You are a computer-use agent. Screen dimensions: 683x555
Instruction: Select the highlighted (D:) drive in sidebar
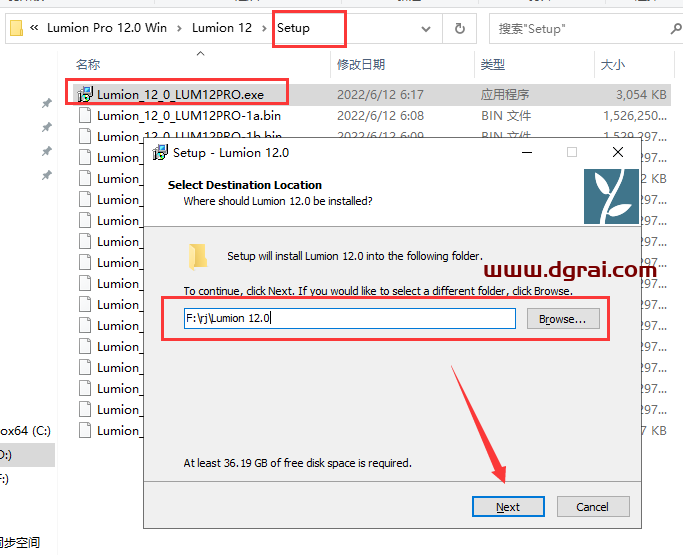point(27,455)
